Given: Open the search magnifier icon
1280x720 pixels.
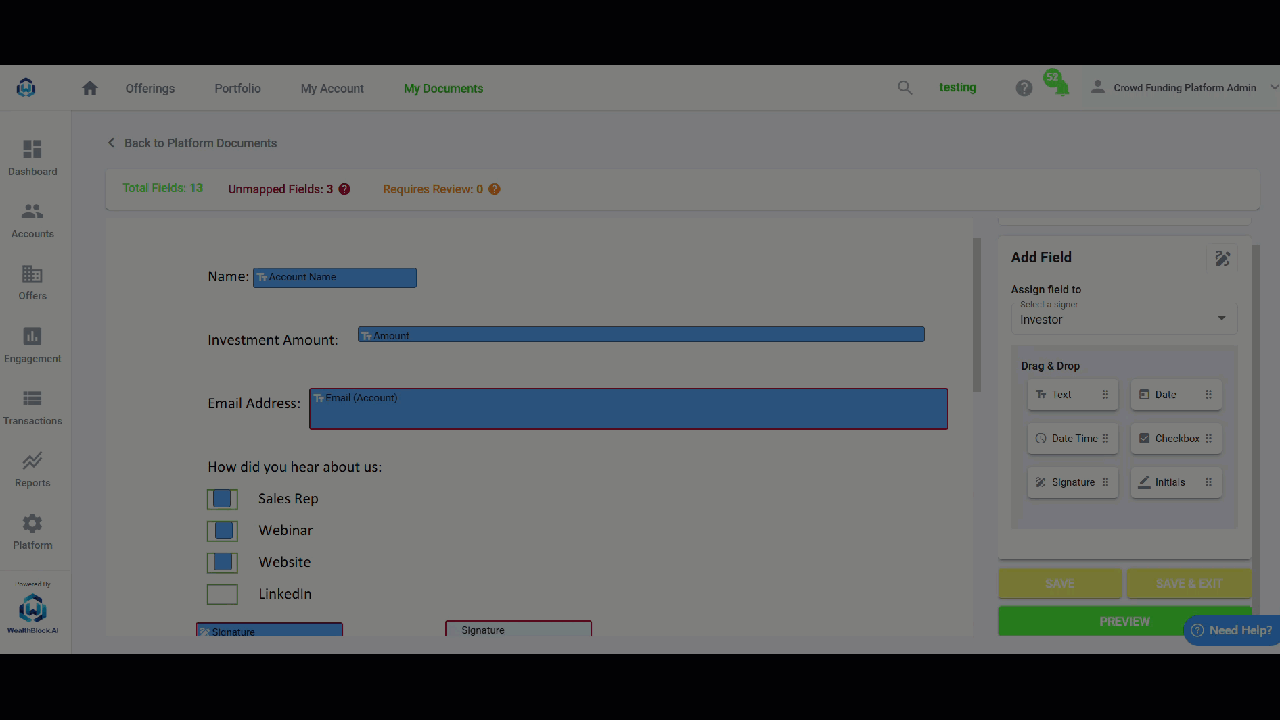Looking at the screenshot, I should pyautogui.click(x=905, y=88).
